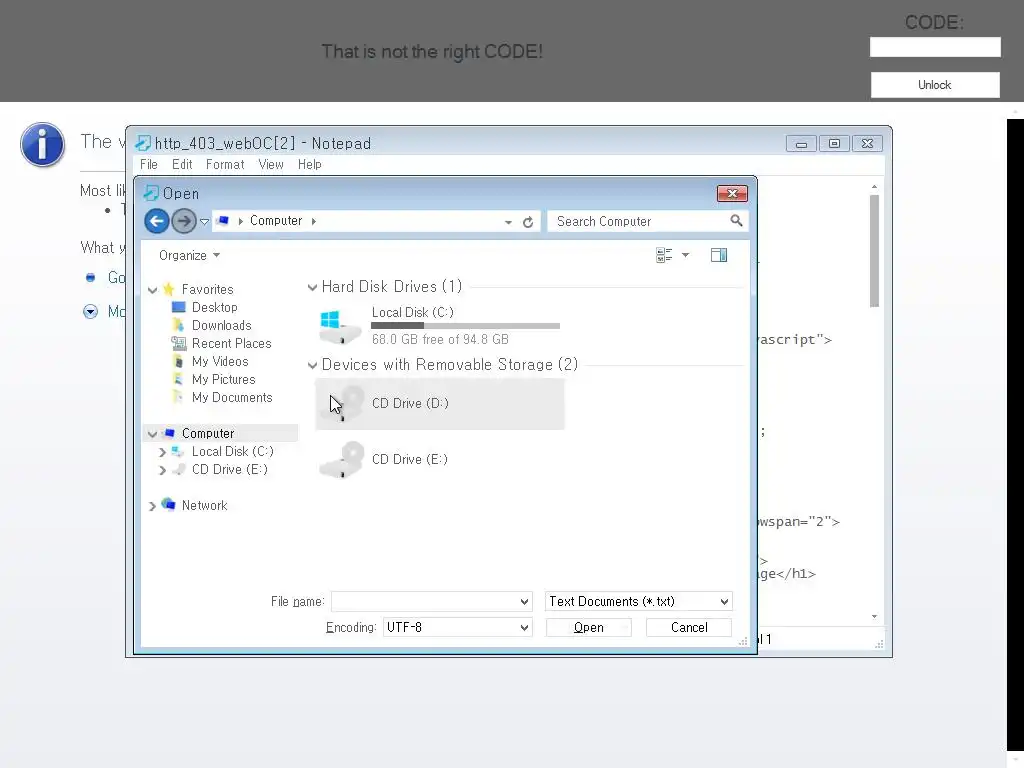Click Notepad scrollbar down arrow

click(x=874, y=616)
